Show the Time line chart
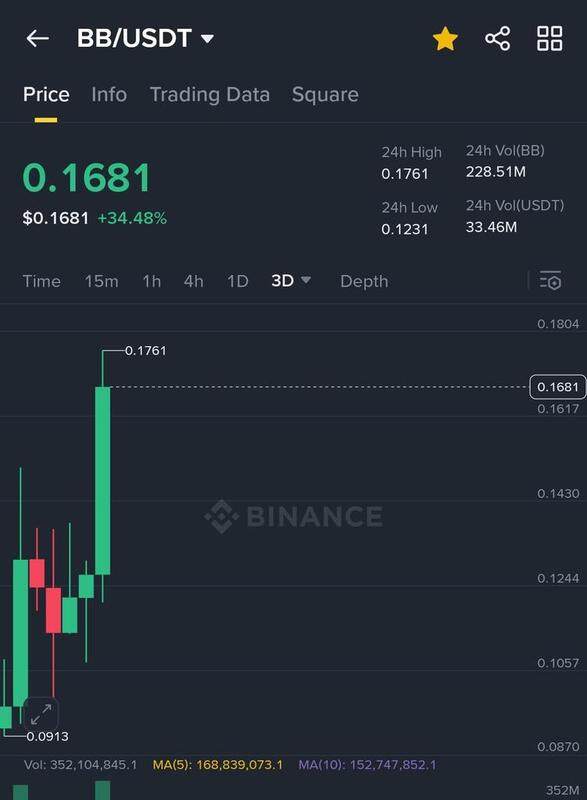This screenshot has height=800, width=587. [41, 281]
